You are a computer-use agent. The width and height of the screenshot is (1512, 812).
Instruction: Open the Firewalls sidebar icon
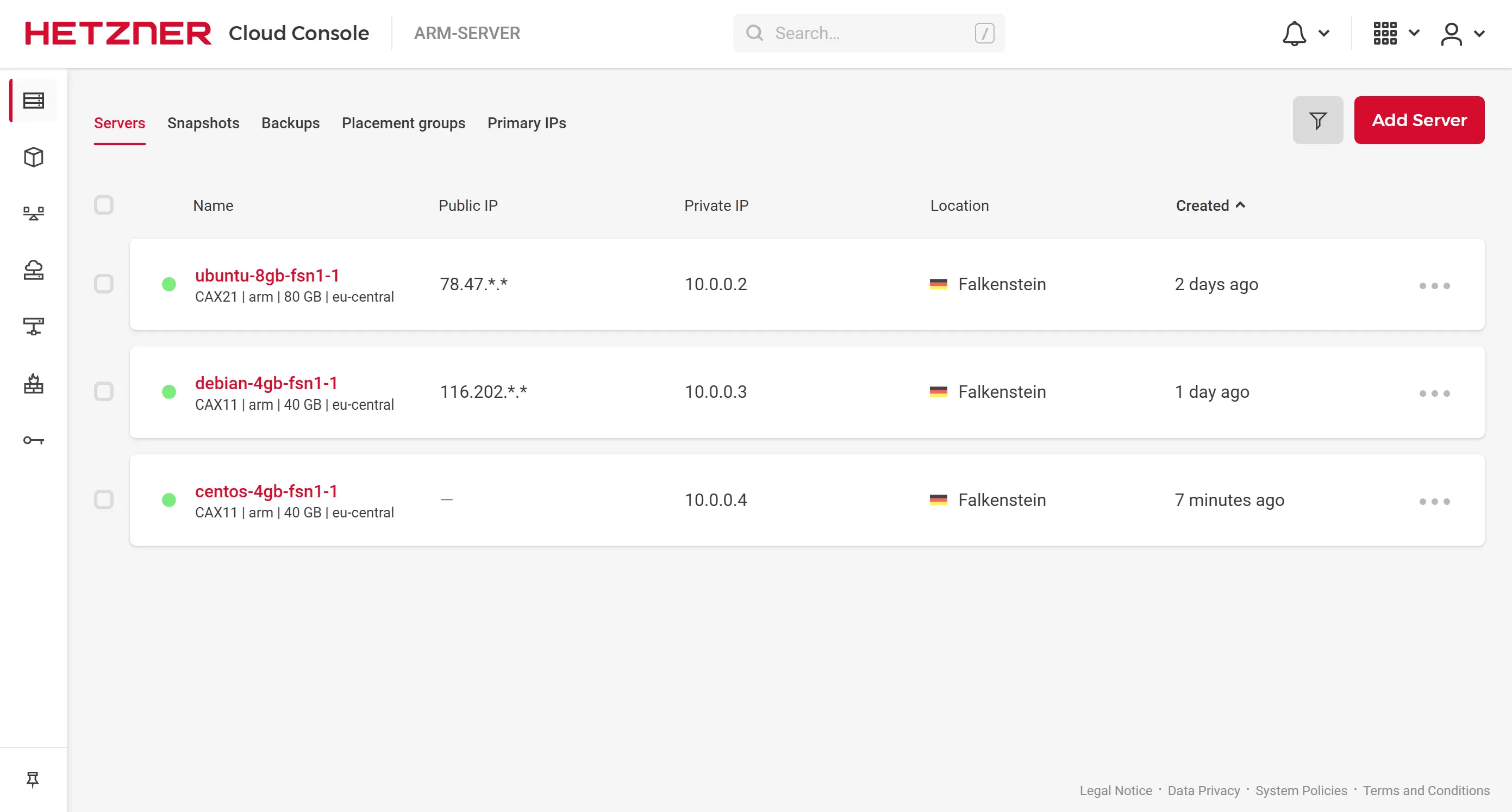click(x=34, y=383)
